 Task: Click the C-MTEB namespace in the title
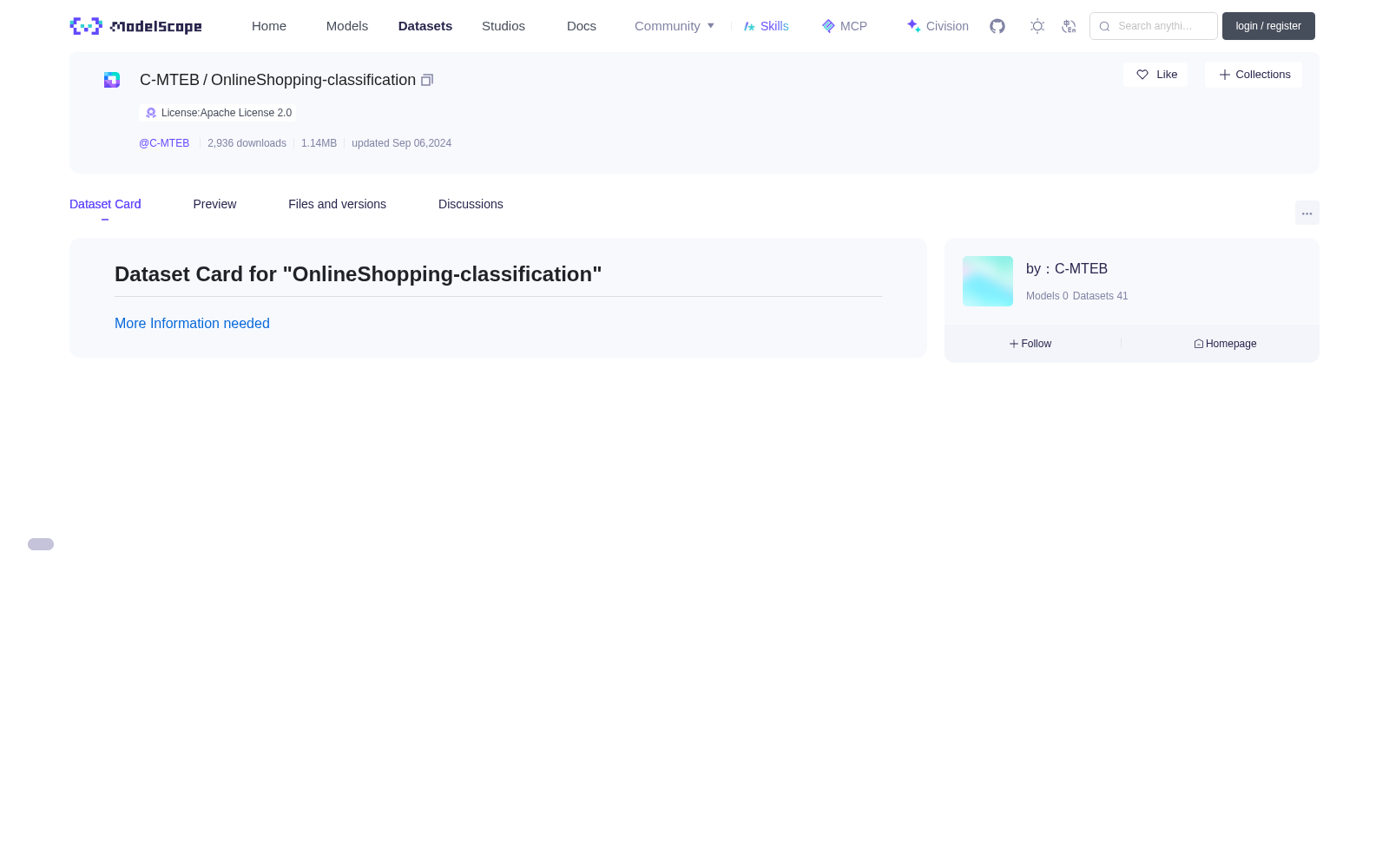tap(169, 80)
